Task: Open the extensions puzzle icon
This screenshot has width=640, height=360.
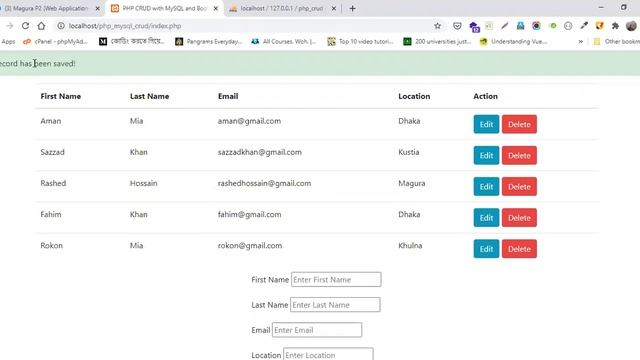Action: [615, 26]
